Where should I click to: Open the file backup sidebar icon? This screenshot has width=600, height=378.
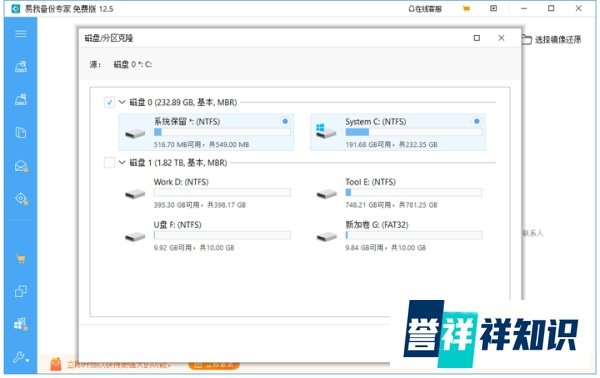click(21, 132)
